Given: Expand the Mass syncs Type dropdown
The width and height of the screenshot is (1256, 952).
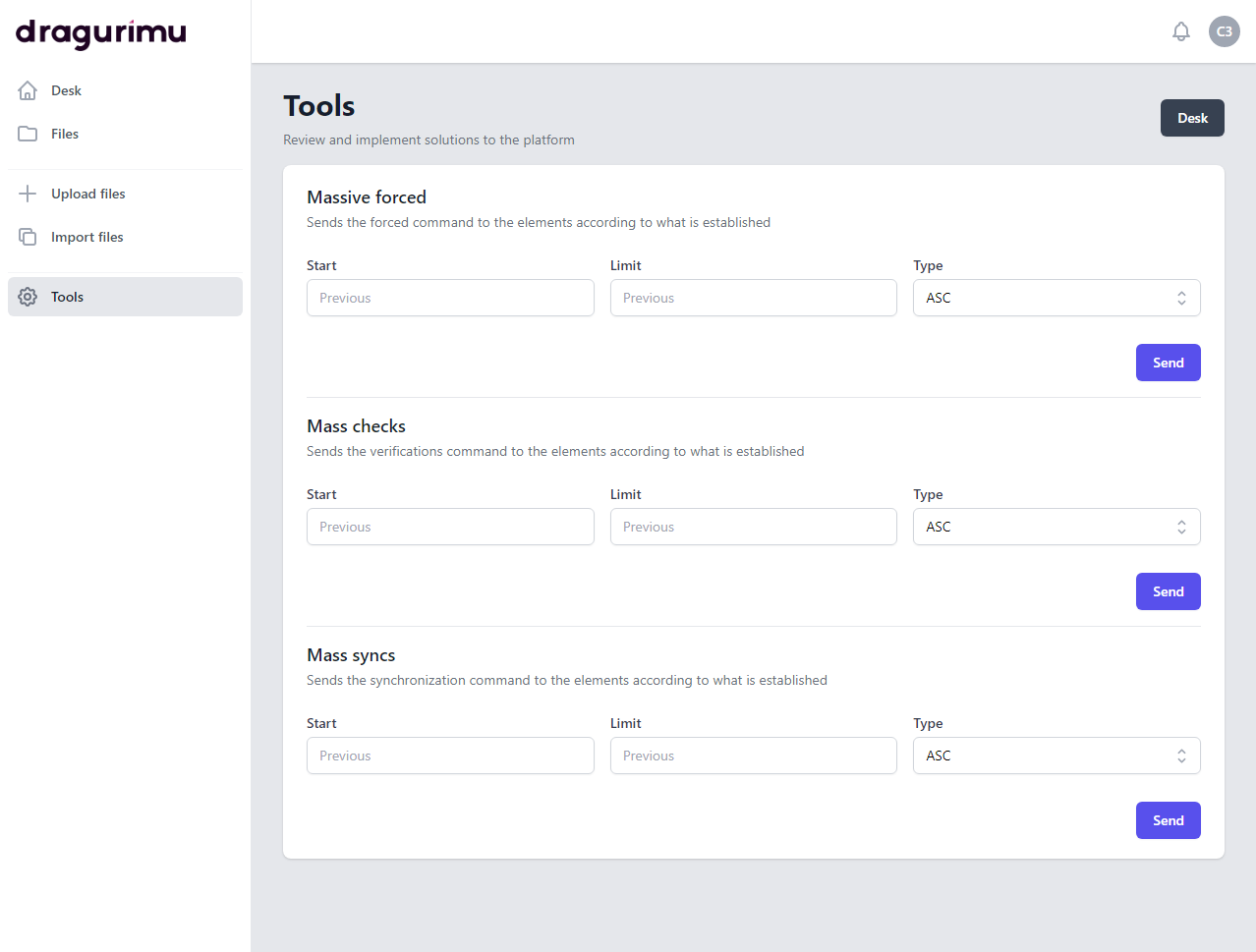Looking at the screenshot, I should click(x=1056, y=756).
